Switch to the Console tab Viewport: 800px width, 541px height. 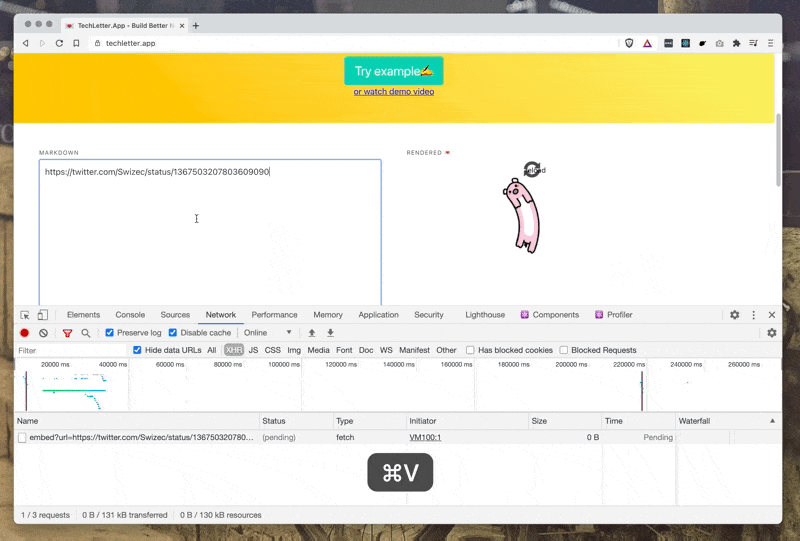(130, 315)
